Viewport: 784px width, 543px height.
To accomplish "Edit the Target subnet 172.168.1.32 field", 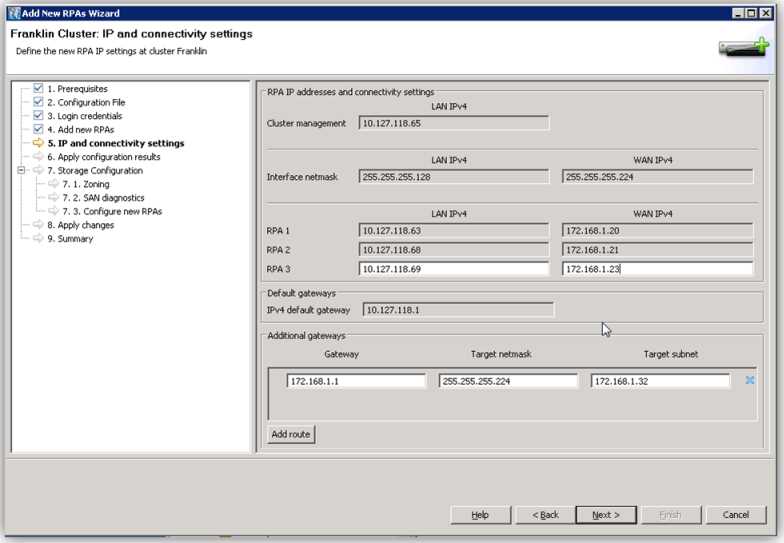I will (x=660, y=381).
